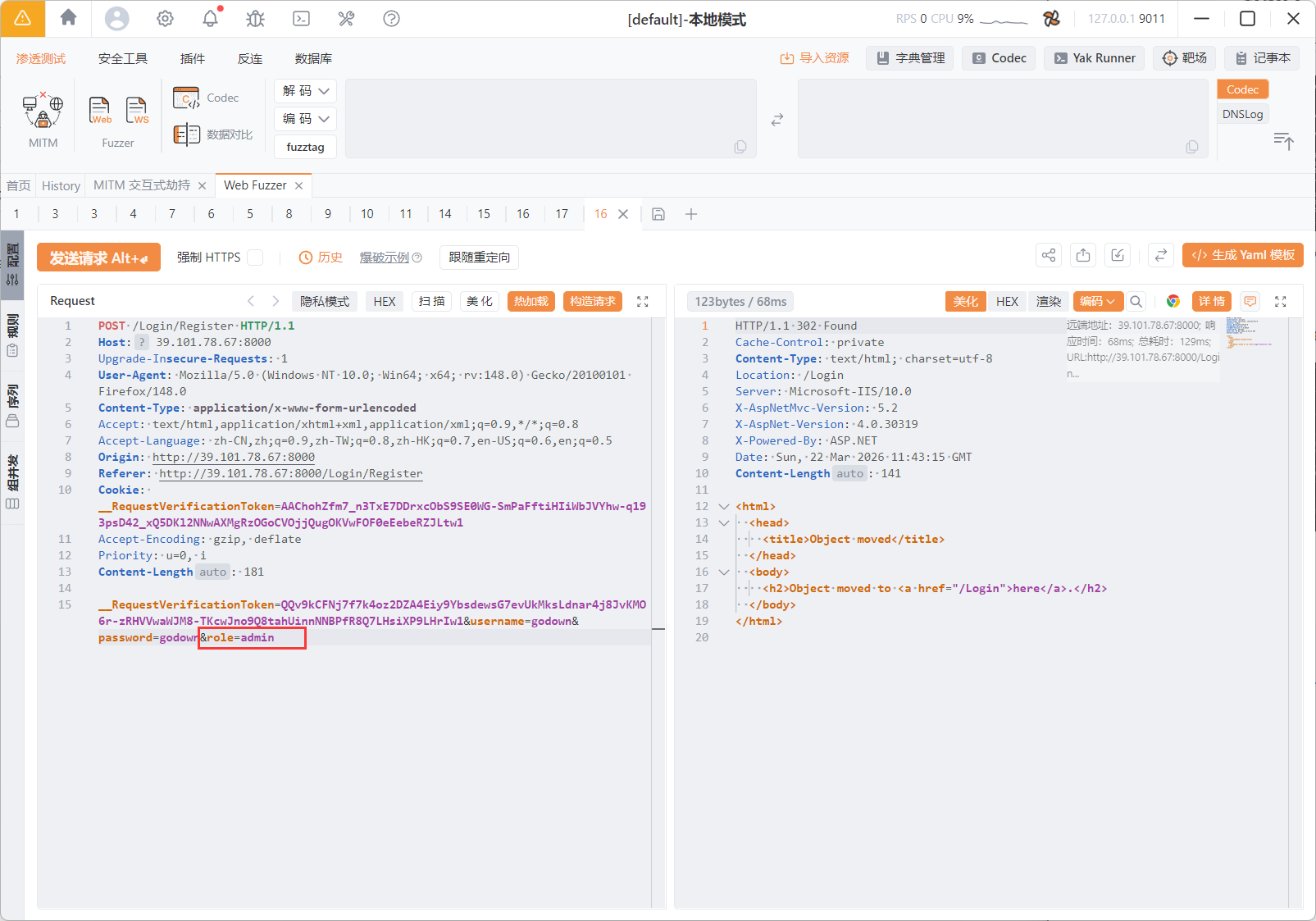Viewport: 1316px width, 921px height.
Task: Open the 解码 decode dropdown
Action: point(305,91)
